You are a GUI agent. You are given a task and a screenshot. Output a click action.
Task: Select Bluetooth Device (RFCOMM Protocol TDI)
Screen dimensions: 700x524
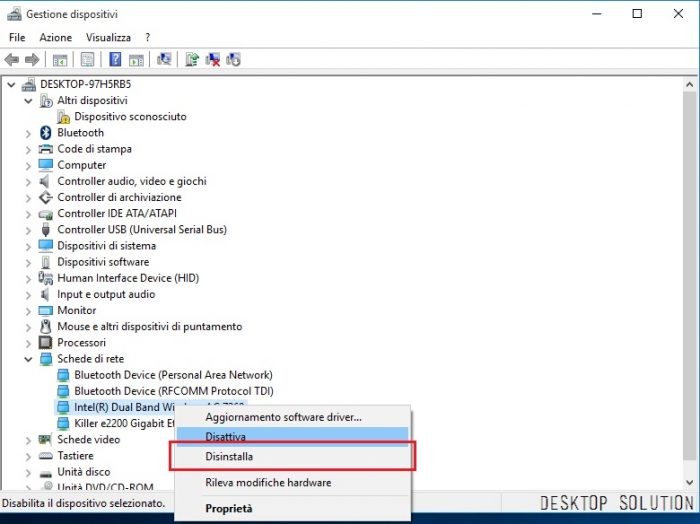tap(174, 391)
